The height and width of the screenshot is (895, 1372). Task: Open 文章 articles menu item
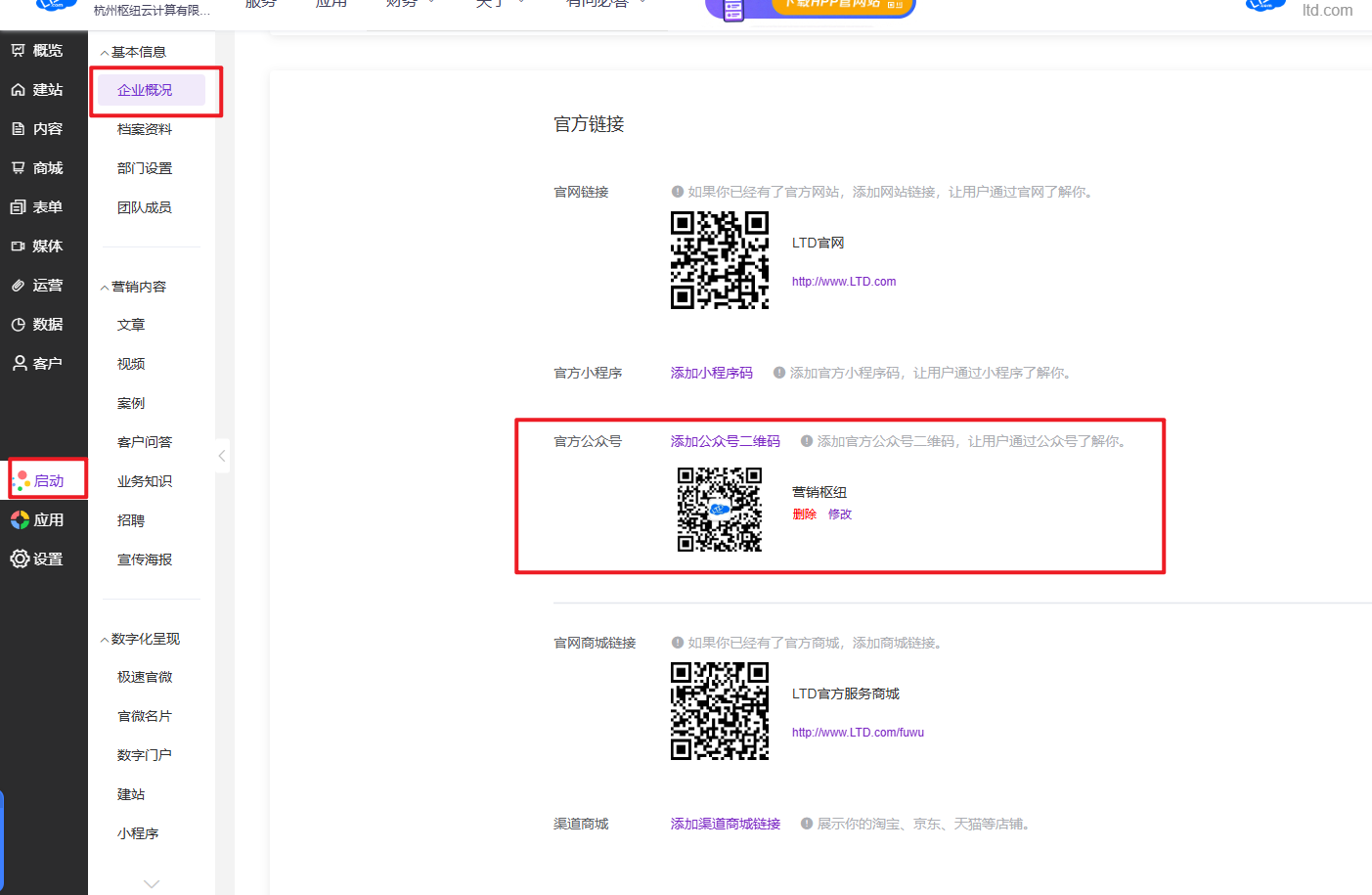[131, 325]
